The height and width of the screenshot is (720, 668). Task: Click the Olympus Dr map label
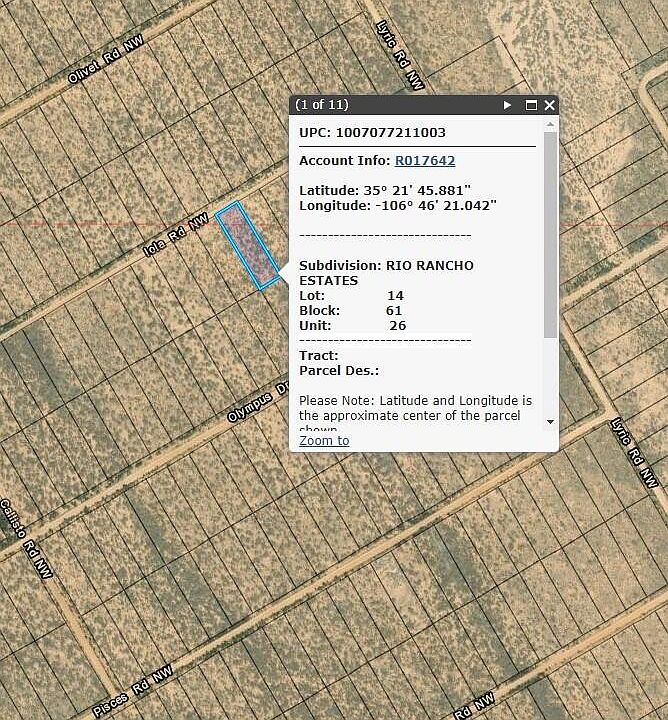258,402
